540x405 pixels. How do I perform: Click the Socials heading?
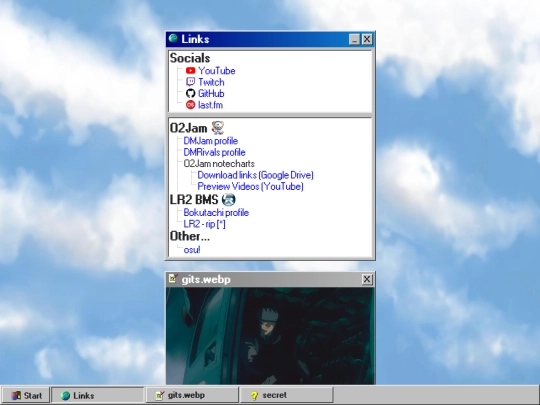tap(190, 58)
